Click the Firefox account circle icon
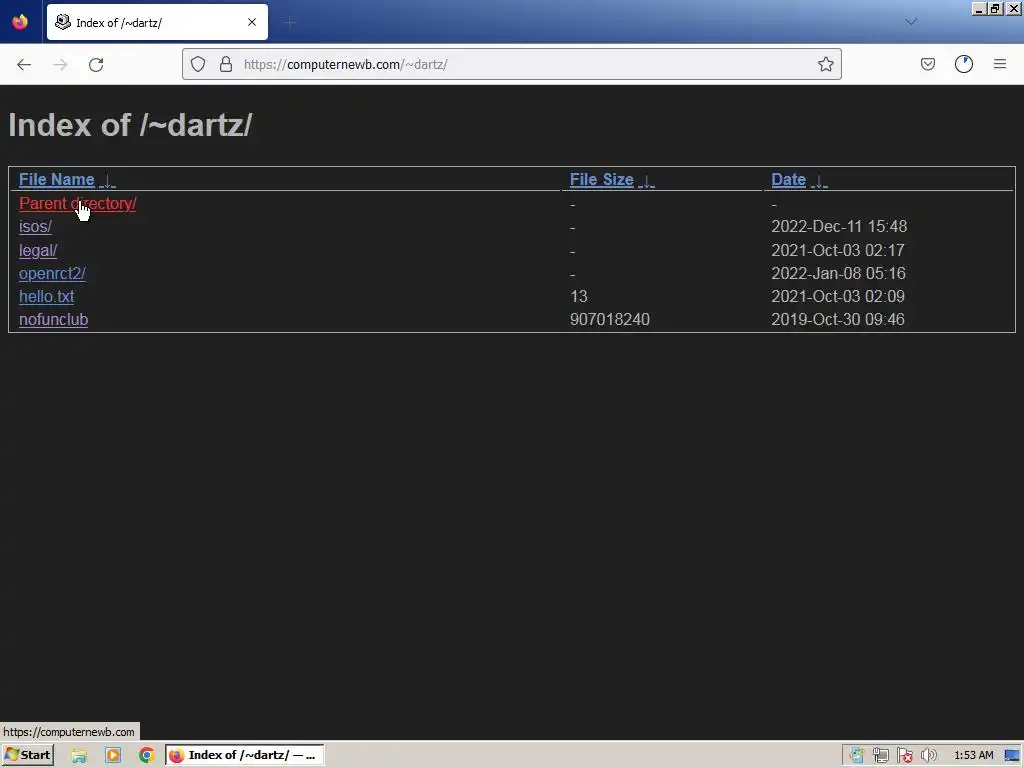1024x768 pixels. (964, 64)
